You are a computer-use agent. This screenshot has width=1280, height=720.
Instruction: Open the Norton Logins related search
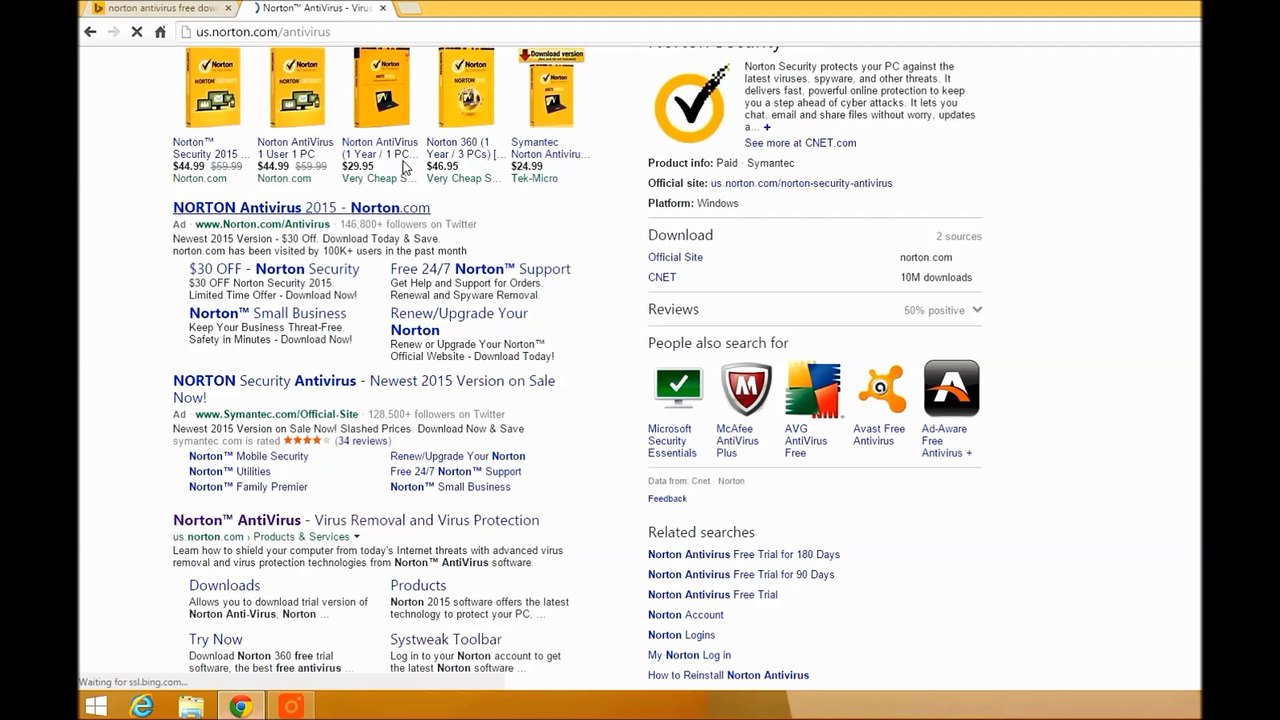point(681,635)
